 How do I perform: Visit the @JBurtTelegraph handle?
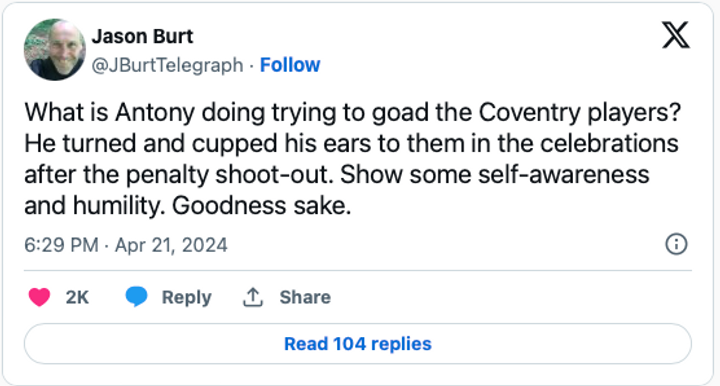[x=167, y=65]
